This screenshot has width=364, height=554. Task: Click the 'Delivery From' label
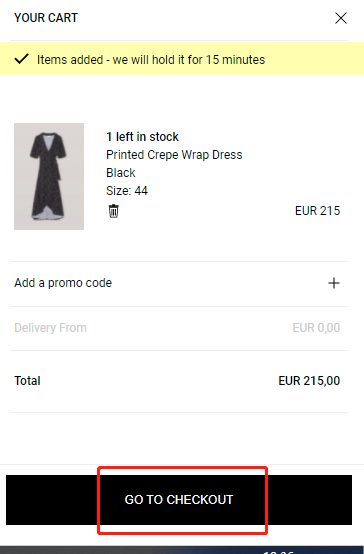click(50, 328)
